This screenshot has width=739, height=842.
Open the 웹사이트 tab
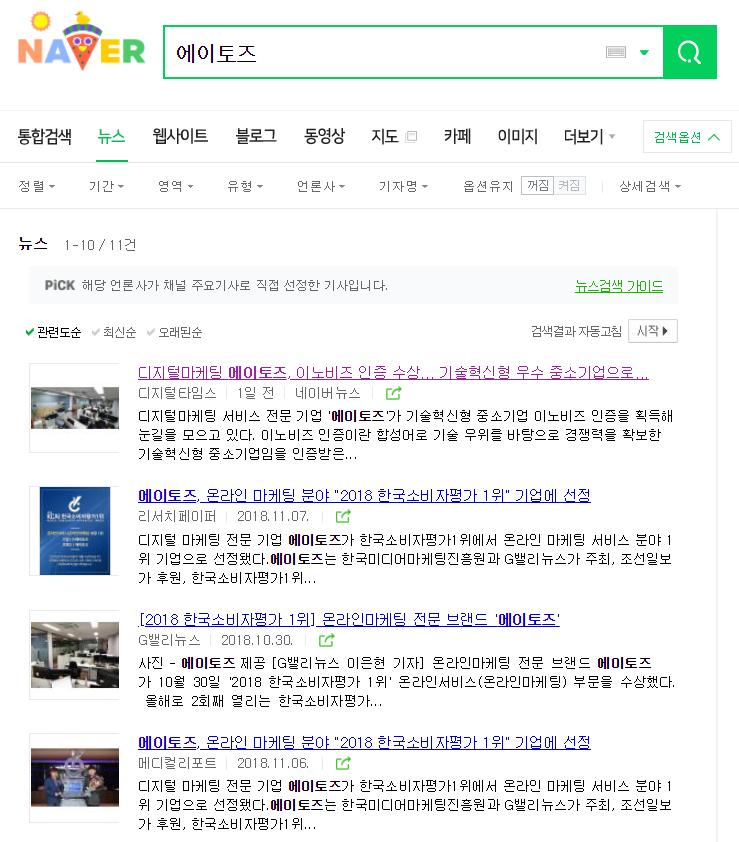click(x=180, y=136)
